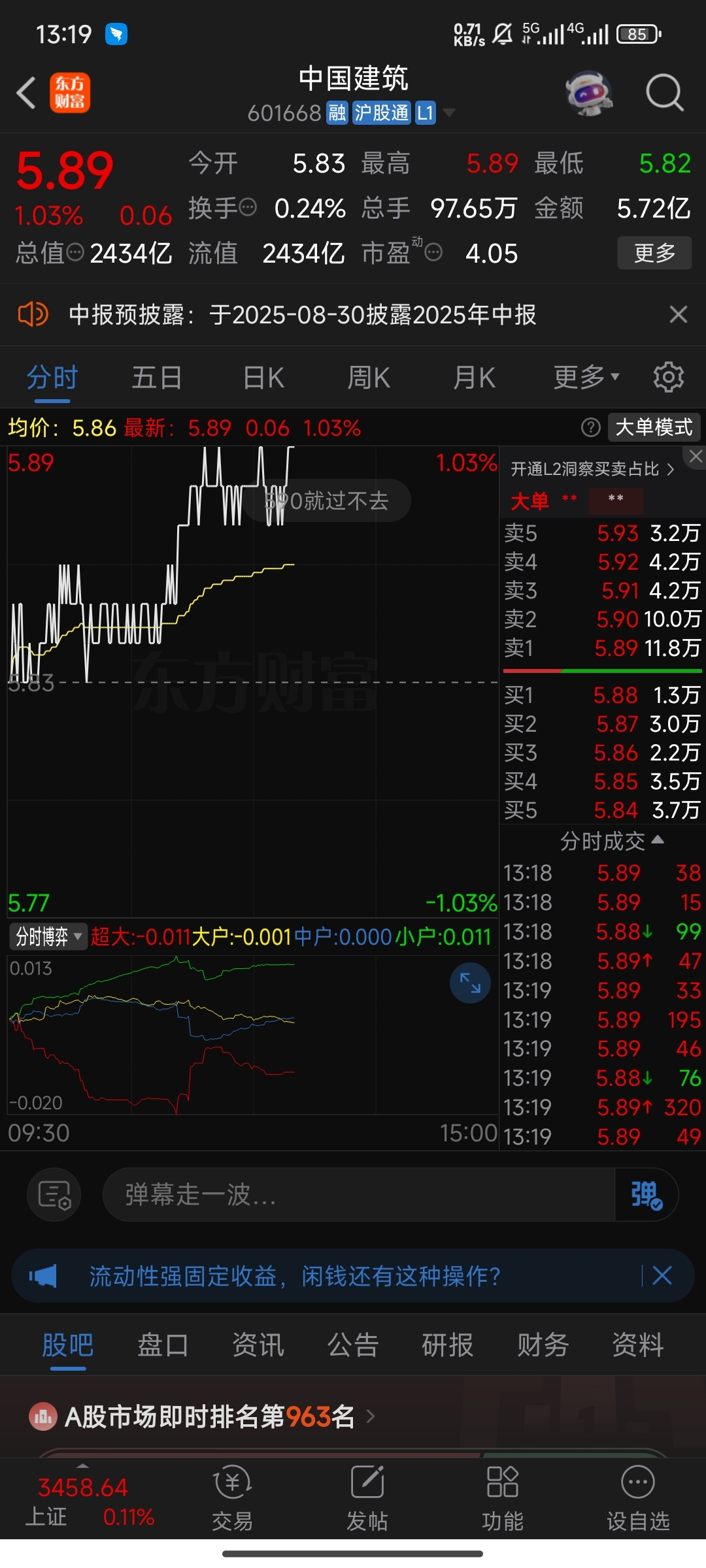
Task: Select 卖1 order row 5.89
Action: (x=602, y=648)
